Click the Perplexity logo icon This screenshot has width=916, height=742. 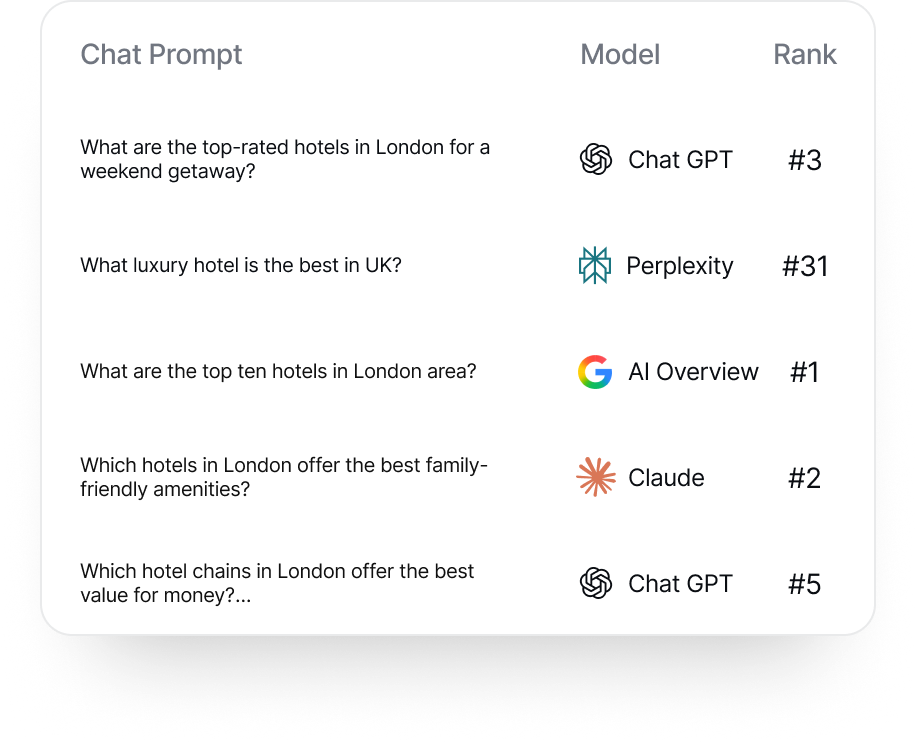pyautogui.click(x=595, y=266)
